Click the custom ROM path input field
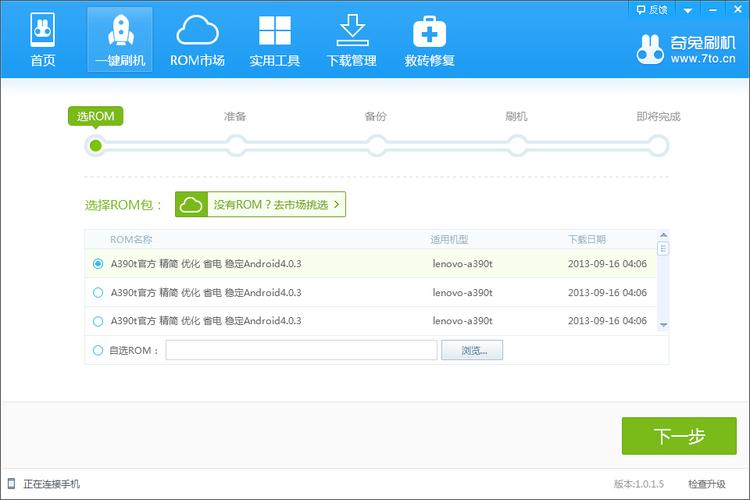 pos(301,351)
